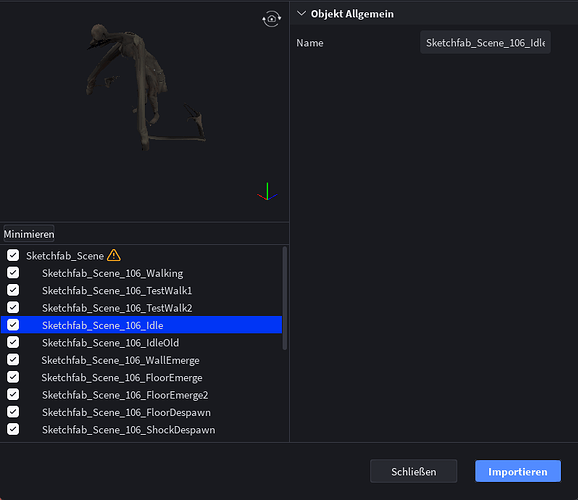Image resolution: width=578 pixels, height=500 pixels.
Task: Uncheck the Sketchfab_Scene_106_FloorEmerge checkbox
Action: (13, 377)
